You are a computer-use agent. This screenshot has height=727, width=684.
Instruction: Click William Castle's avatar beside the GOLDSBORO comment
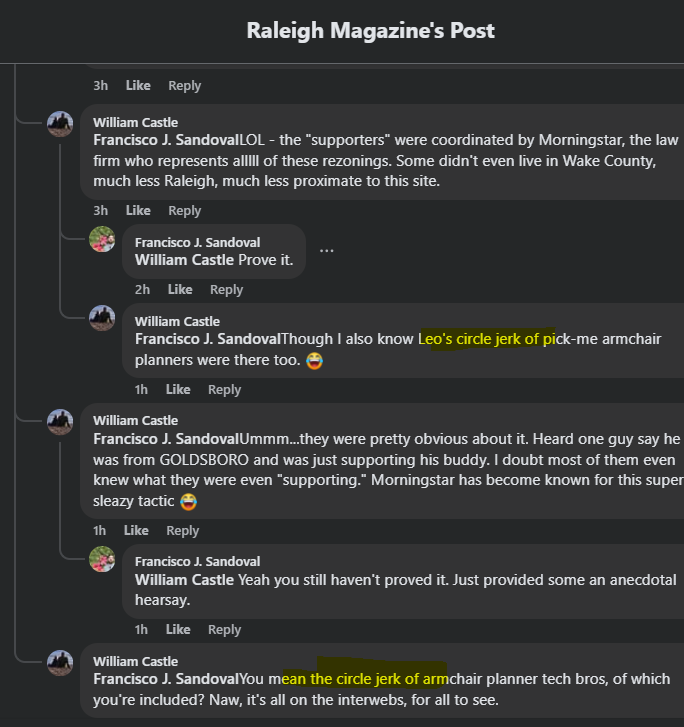(x=60, y=421)
